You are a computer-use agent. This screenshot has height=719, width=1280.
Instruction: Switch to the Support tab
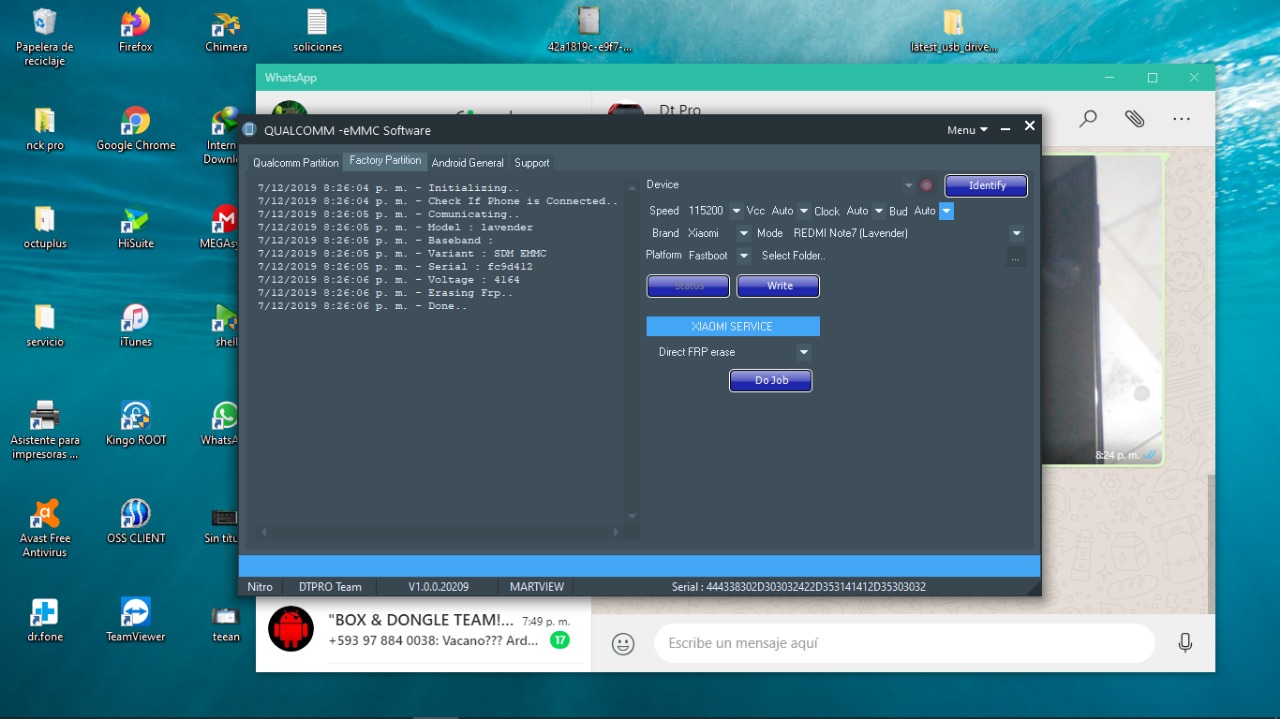(532, 163)
